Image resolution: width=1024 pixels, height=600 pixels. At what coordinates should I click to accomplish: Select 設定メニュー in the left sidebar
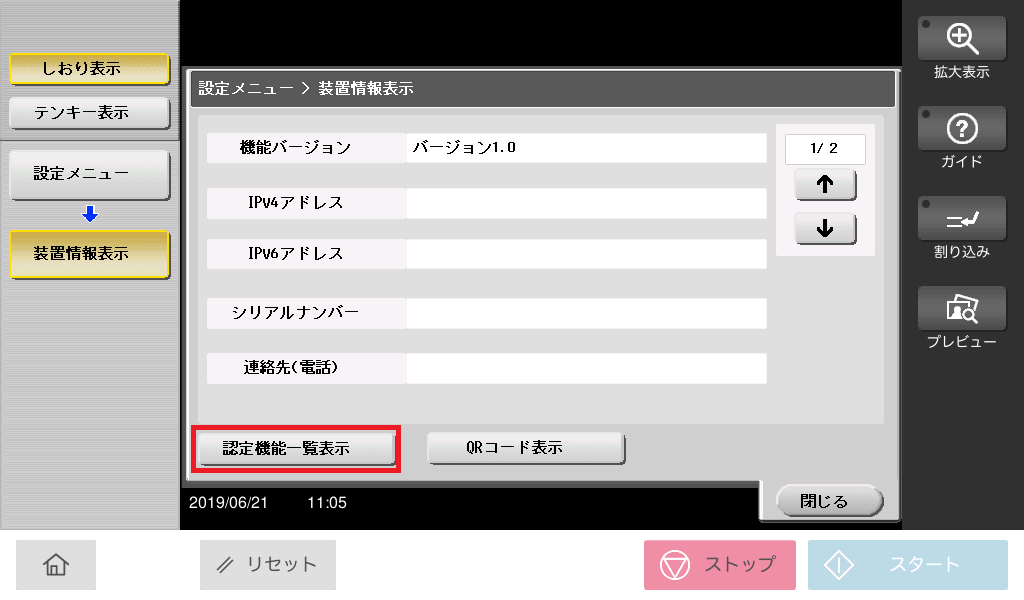point(89,174)
